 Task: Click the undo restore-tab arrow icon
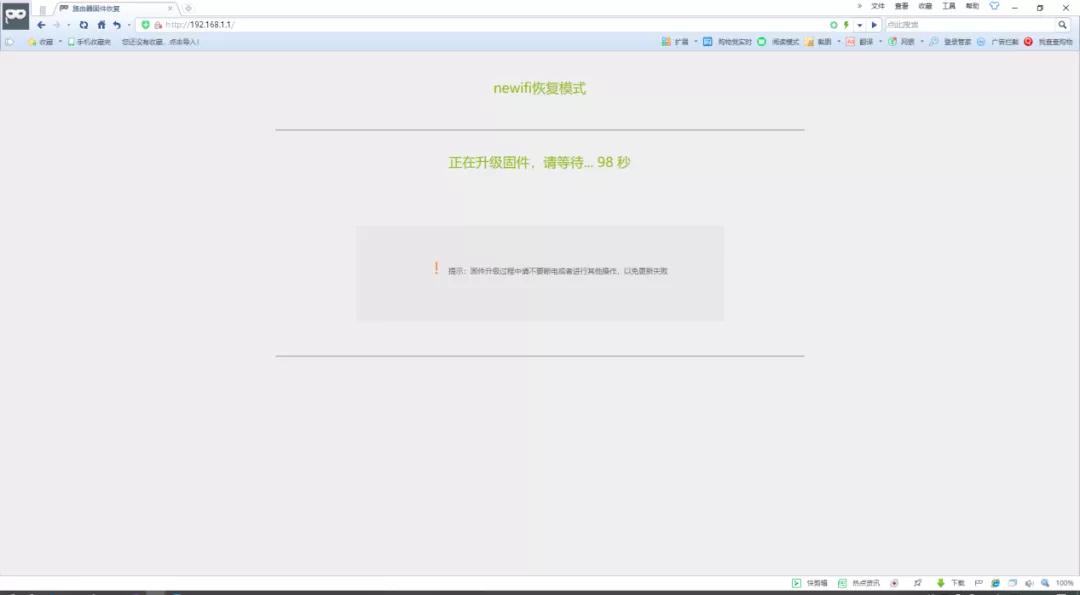(x=117, y=25)
